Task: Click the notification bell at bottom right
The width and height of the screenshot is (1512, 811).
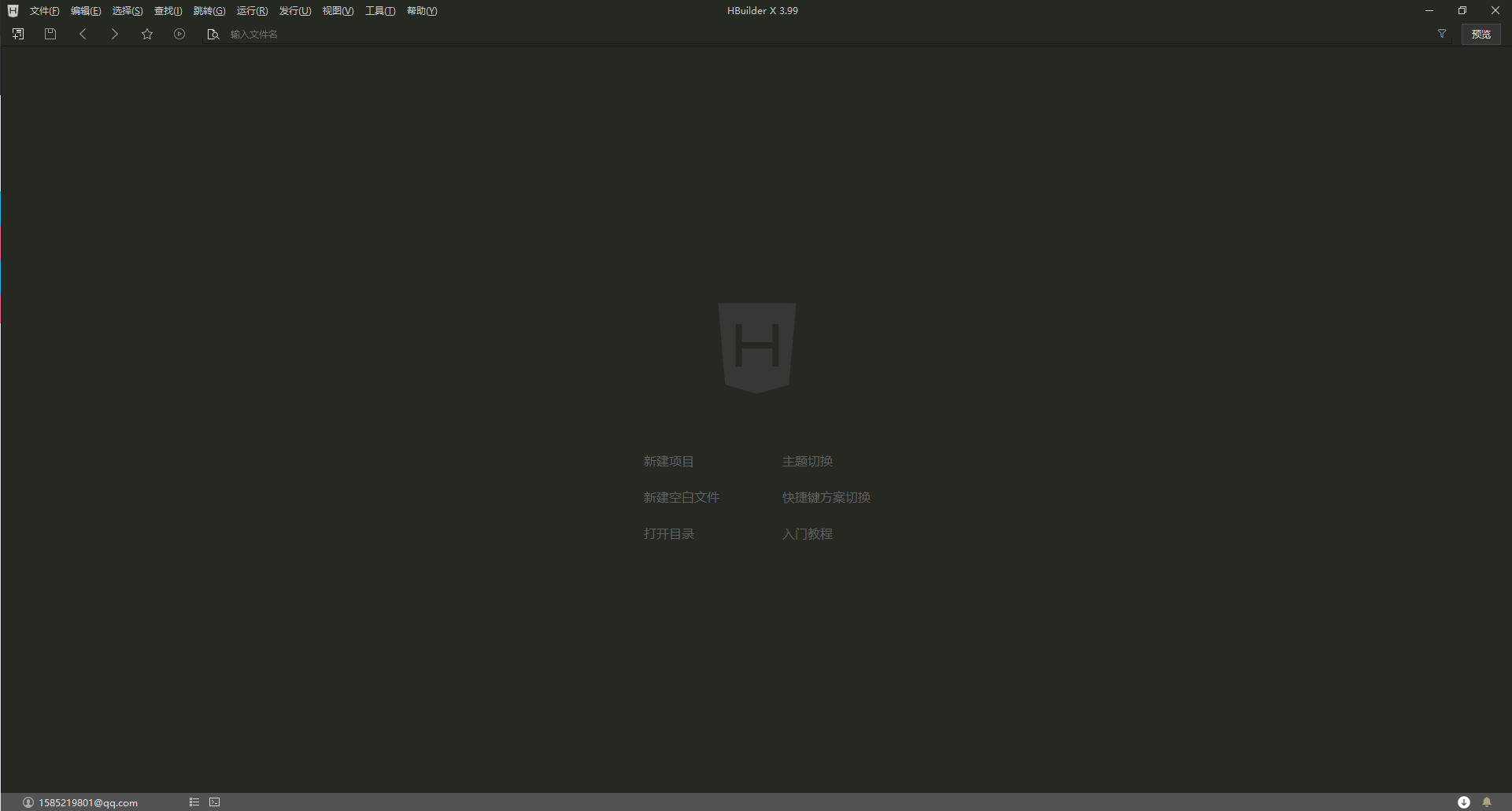Action: [1486, 802]
